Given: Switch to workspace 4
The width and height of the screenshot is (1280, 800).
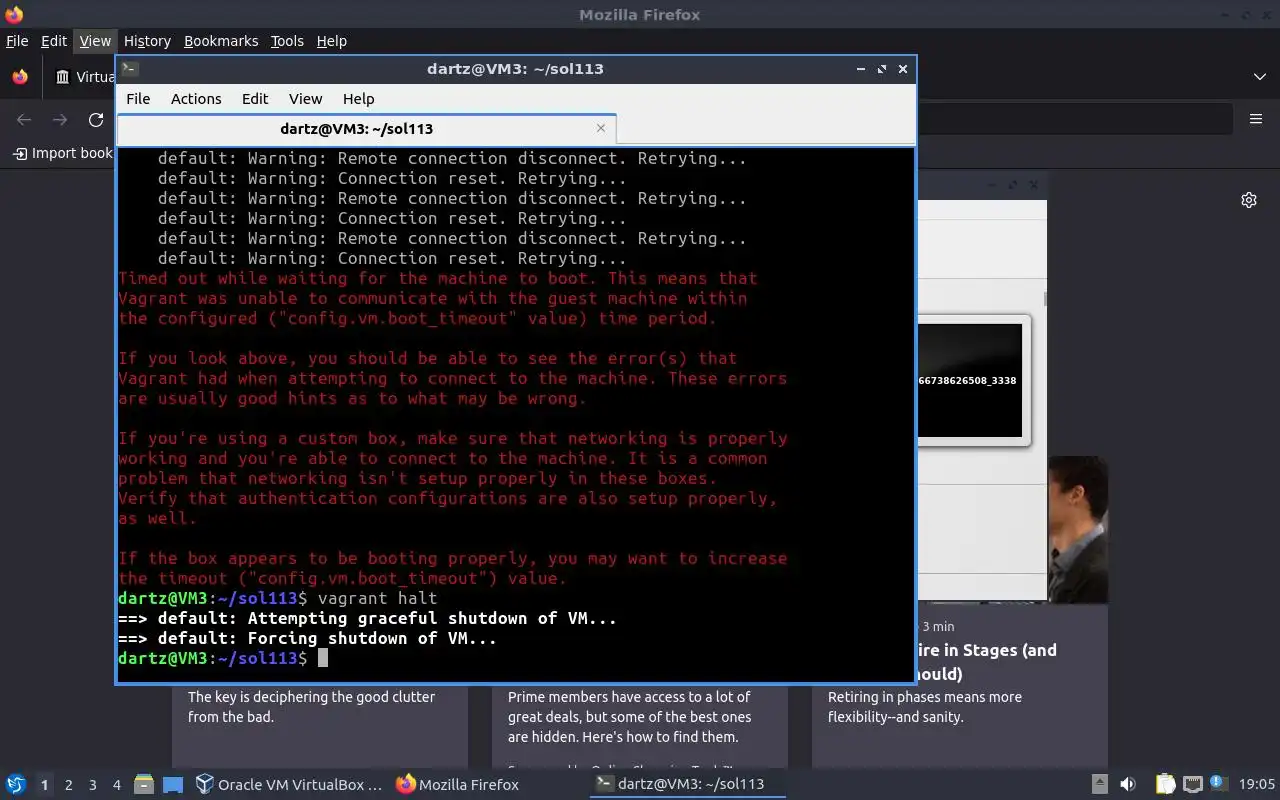Looking at the screenshot, I should pos(116,785).
